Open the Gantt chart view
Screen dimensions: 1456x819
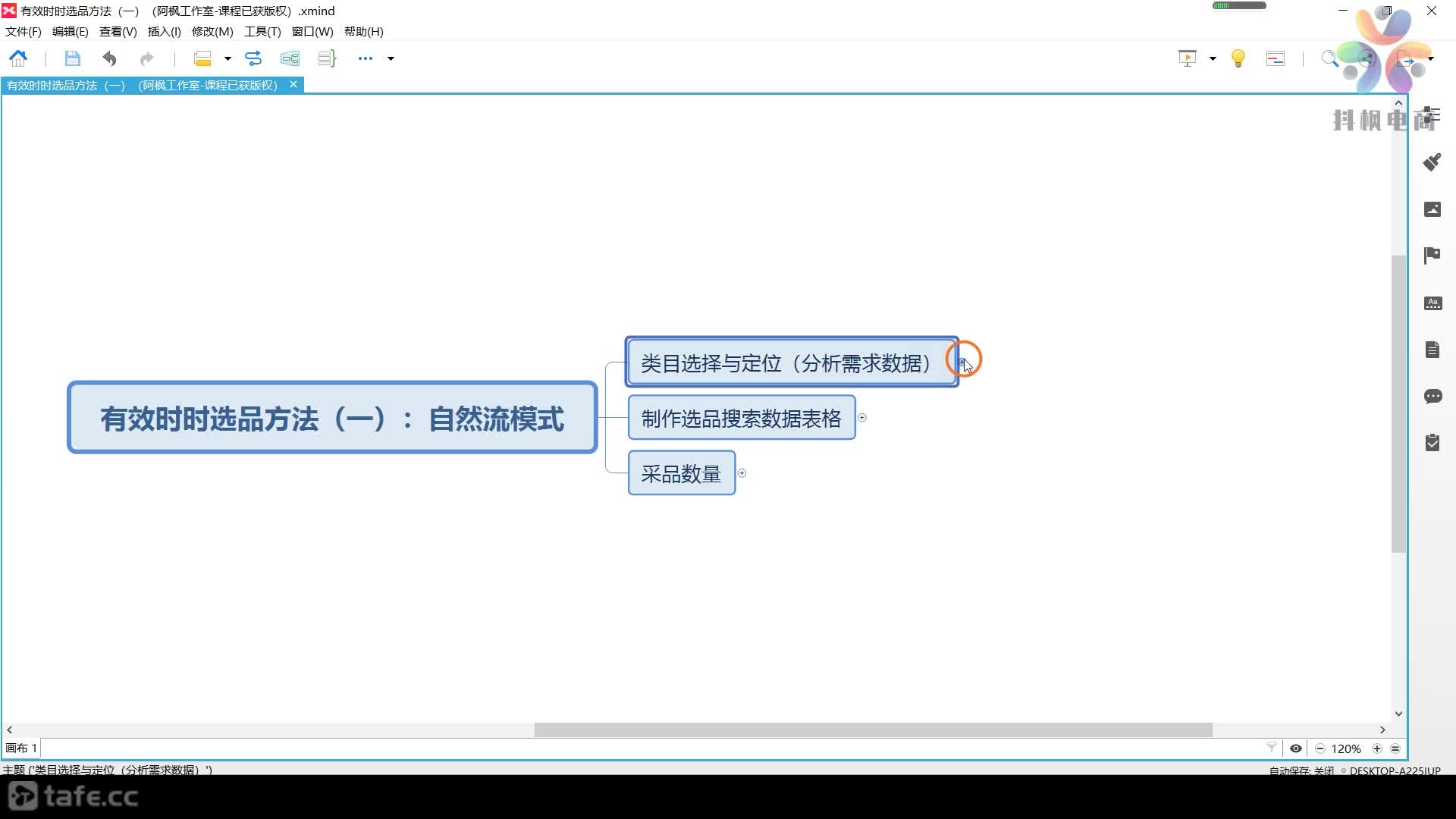pos(1276,58)
